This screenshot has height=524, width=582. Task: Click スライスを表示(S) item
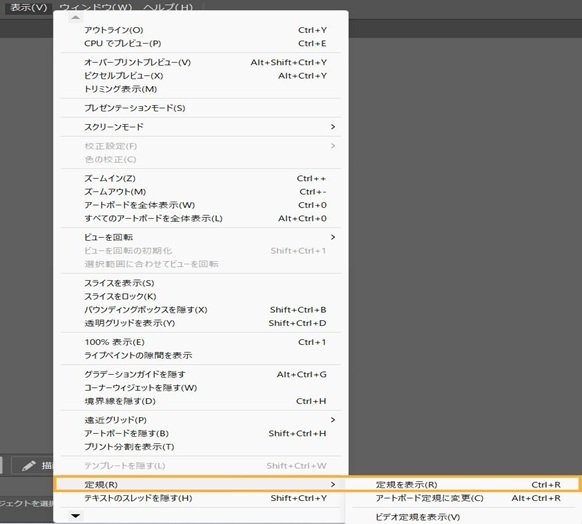pyautogui.click(x=201, y=283)
